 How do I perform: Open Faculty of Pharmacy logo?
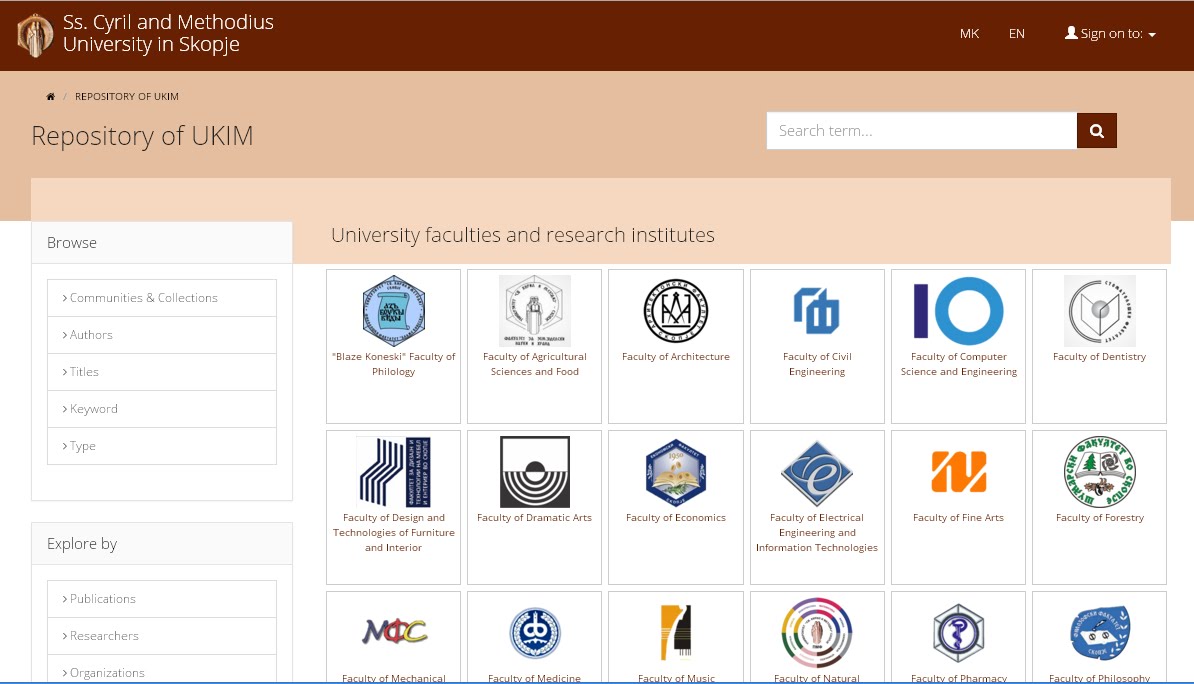[x=959, y=633]
